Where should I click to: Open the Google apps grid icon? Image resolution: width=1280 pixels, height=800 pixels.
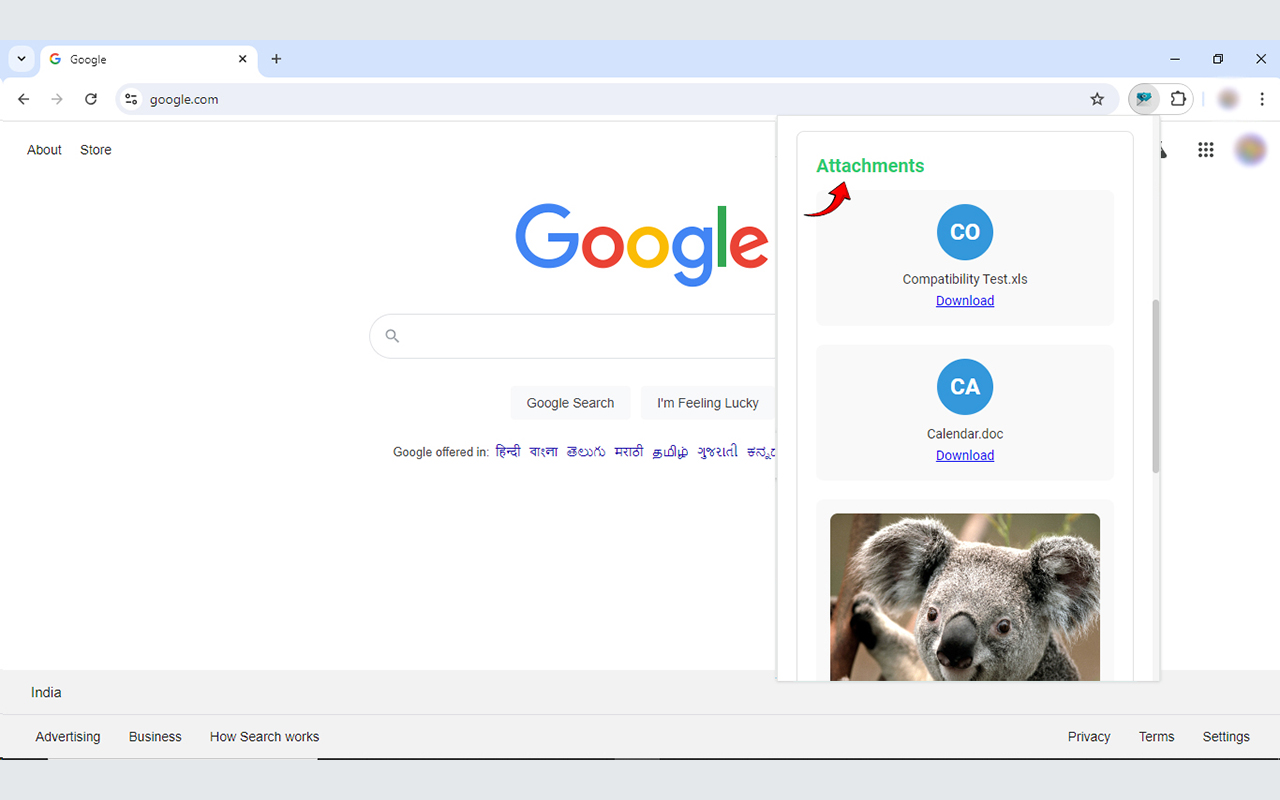pyautogui.click(x=1205, y=149)
